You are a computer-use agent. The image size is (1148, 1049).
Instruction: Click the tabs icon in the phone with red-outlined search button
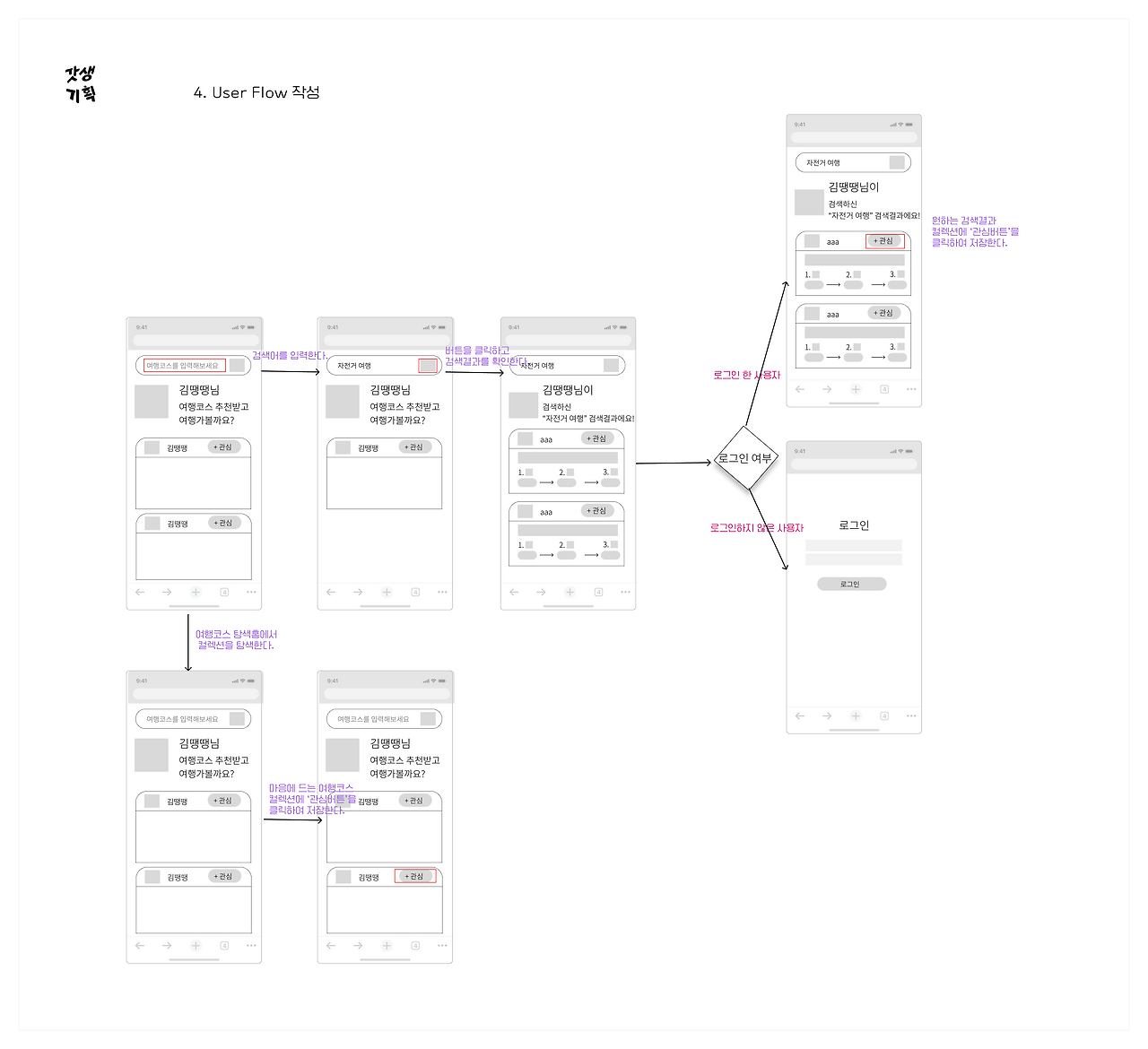tap(415, 592)
